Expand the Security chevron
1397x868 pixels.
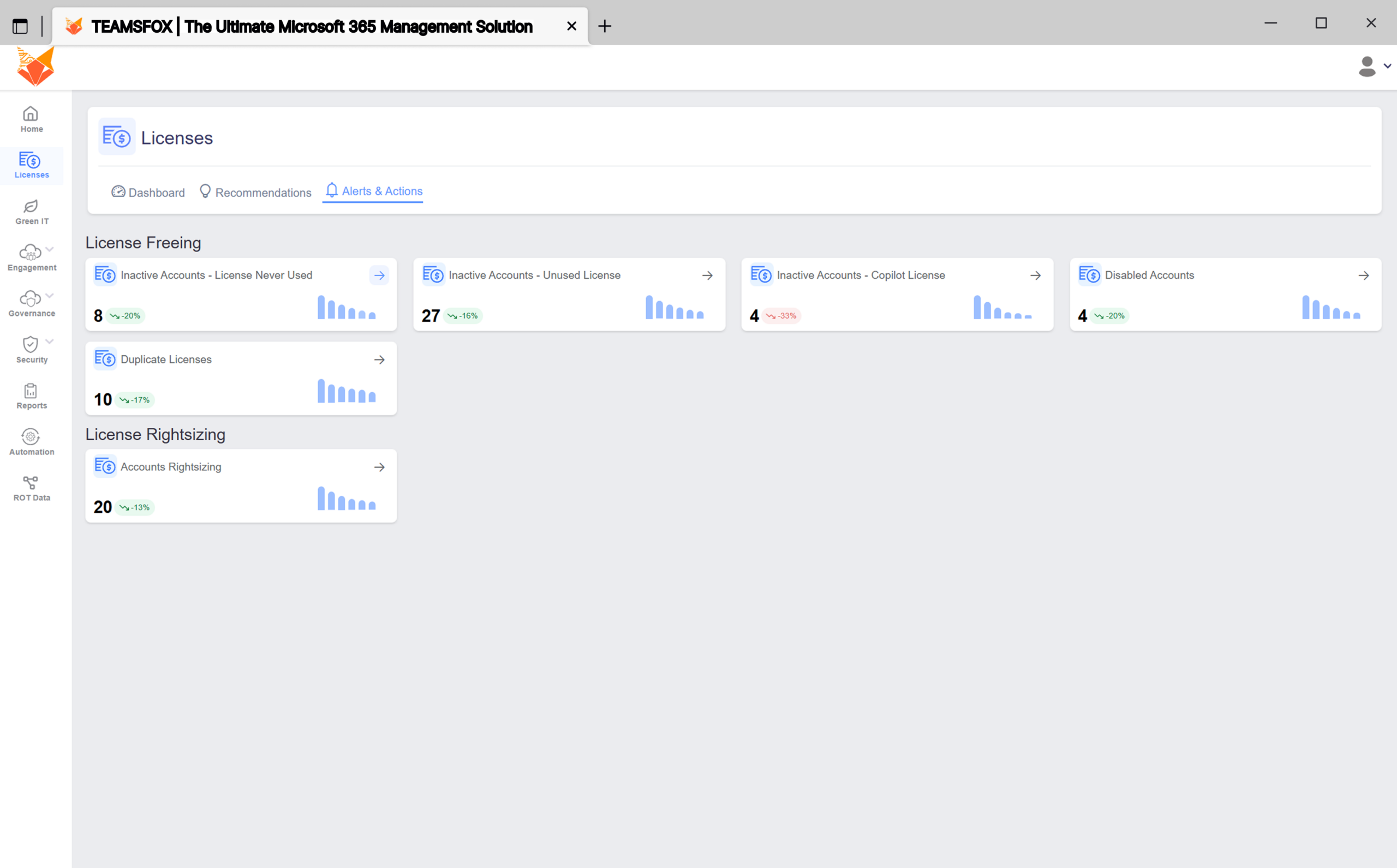(49, 340)
